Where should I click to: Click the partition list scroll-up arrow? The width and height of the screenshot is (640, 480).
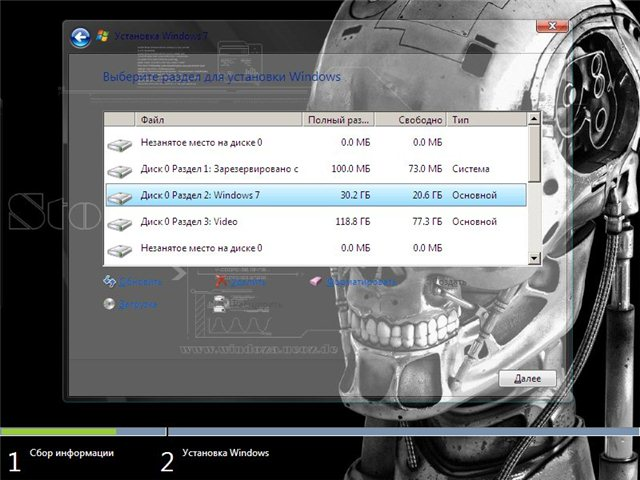tap(534, 119)
